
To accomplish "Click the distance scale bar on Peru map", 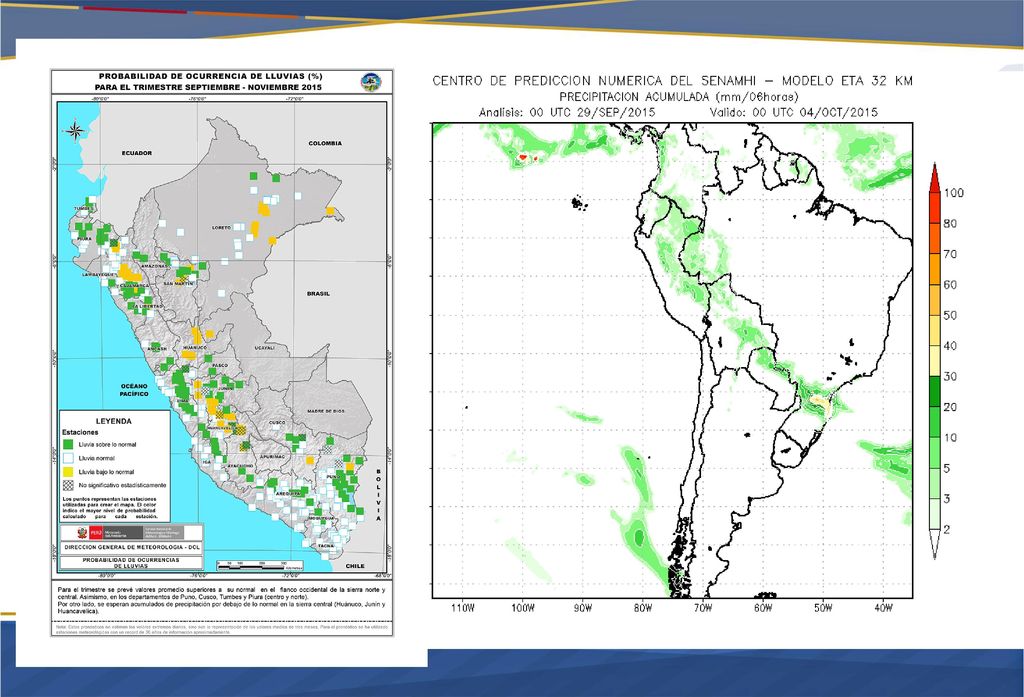I will [x=260, y=564].
